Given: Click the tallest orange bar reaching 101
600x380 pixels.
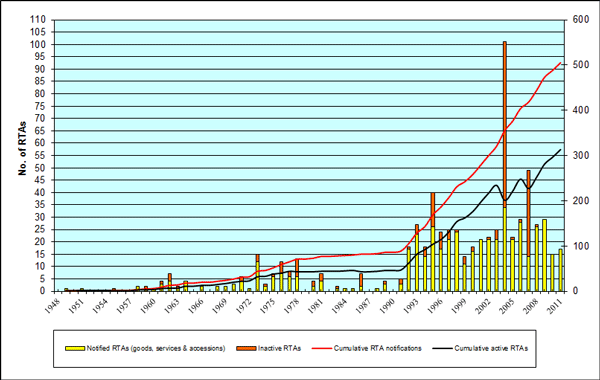Looking at the screenshot, I should (505, 124).
